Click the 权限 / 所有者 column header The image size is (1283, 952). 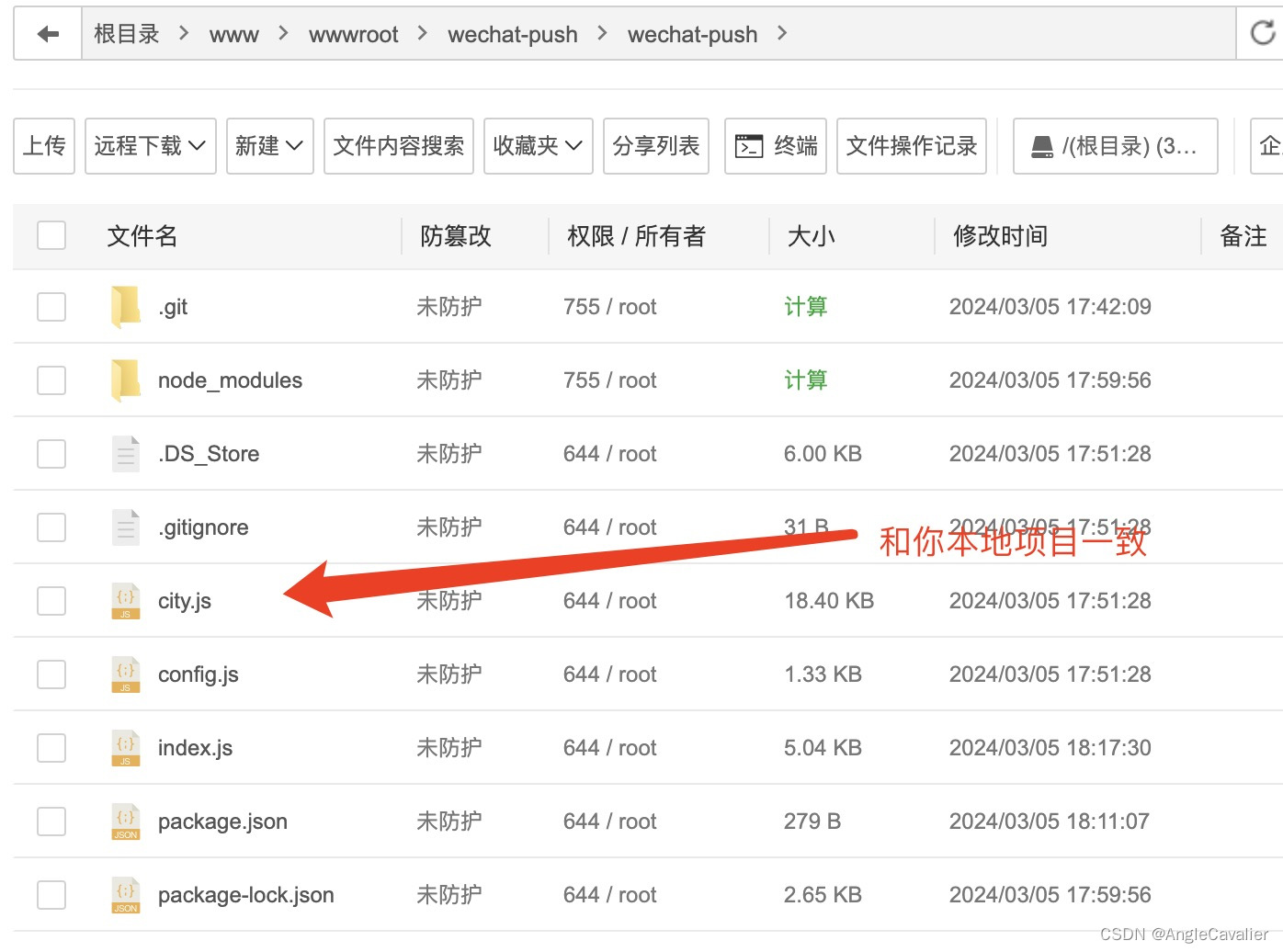[x=636, y=236]
